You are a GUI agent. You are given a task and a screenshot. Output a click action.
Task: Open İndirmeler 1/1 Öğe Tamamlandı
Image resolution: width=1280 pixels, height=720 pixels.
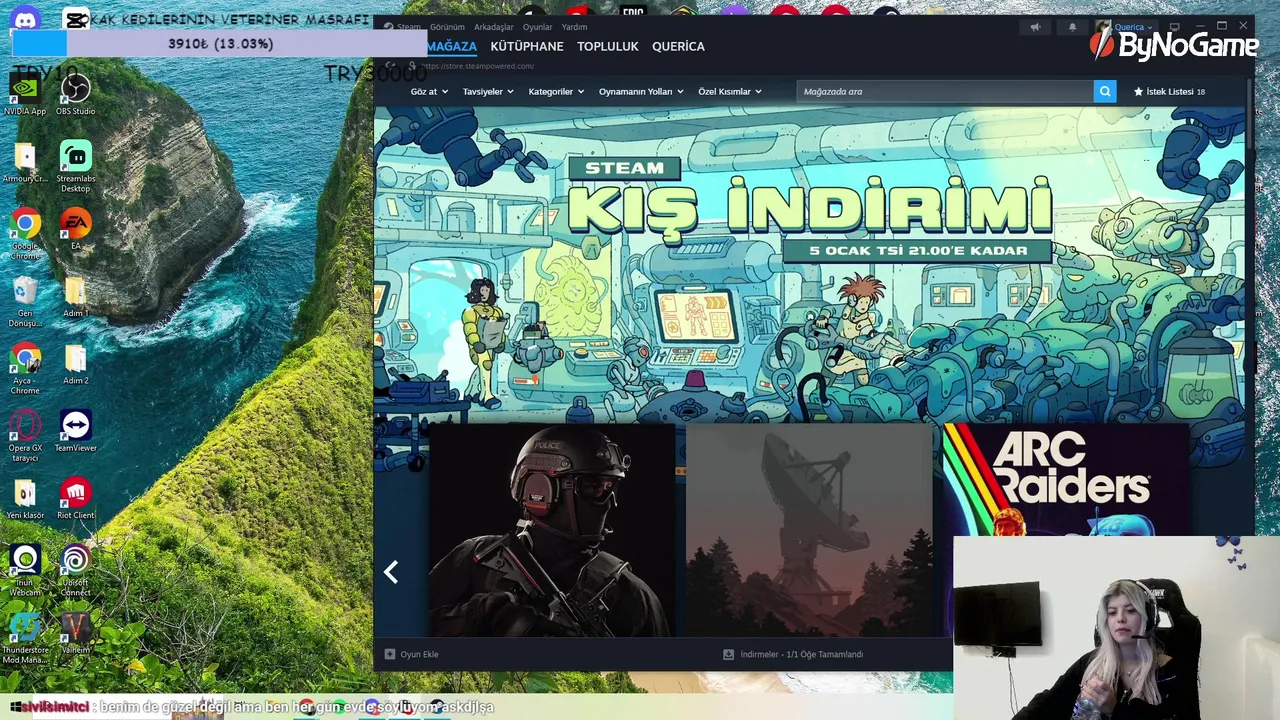pos(793,654)
